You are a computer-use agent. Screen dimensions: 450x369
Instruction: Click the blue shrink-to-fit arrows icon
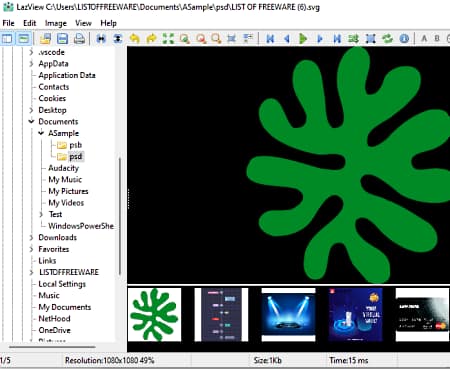point(231,39)
